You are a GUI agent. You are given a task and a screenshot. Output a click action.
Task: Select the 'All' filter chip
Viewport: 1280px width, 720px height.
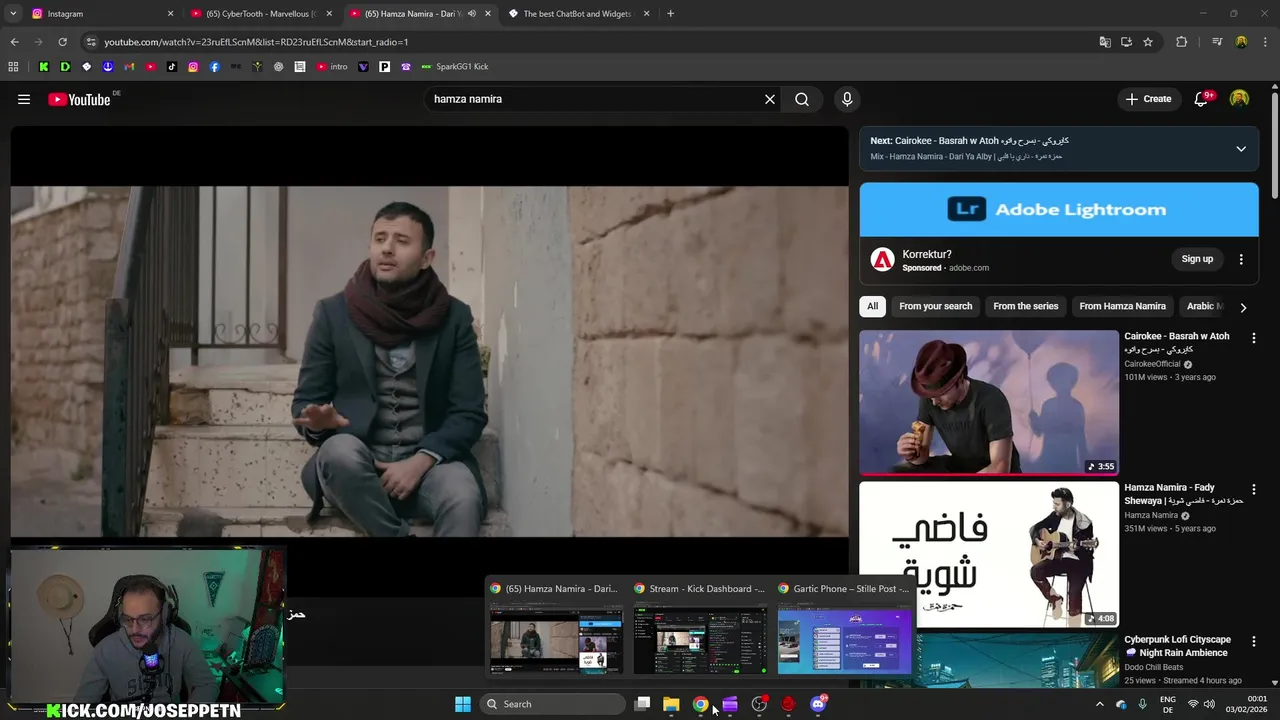point(872,306)
